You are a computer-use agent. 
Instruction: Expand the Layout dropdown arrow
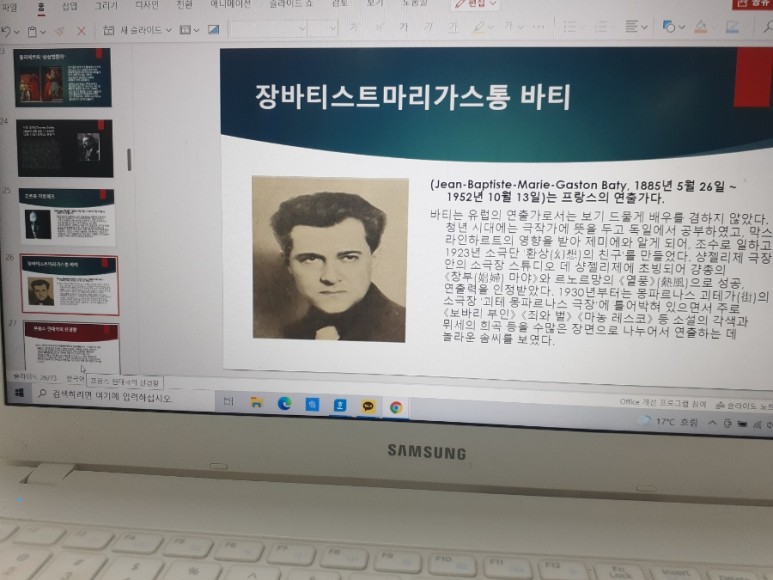click(196, 30)
